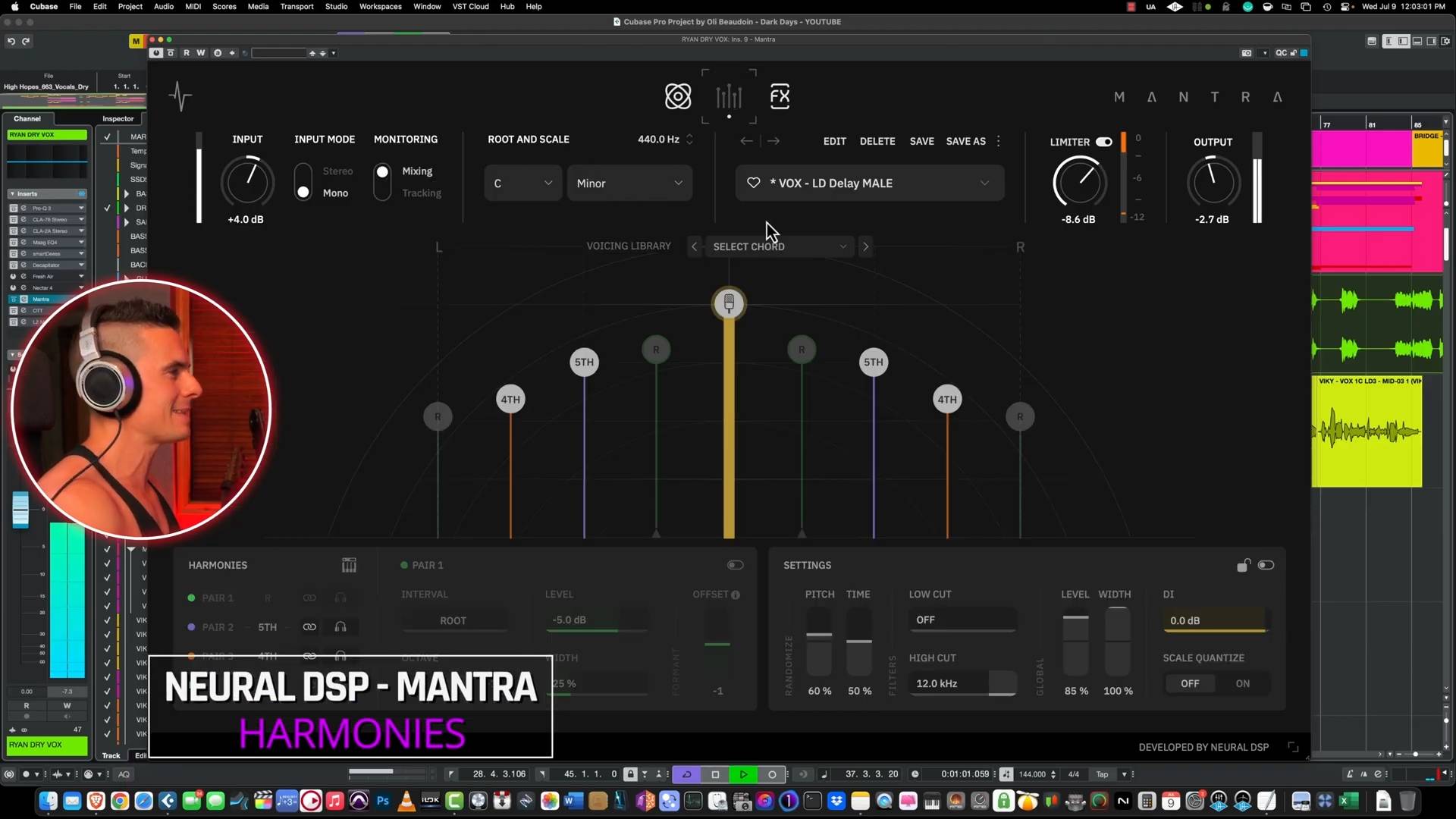Screen dimensions: 1456x819
Task: Set Scale Quantize to ON
Action: [x=1242, y=683]
